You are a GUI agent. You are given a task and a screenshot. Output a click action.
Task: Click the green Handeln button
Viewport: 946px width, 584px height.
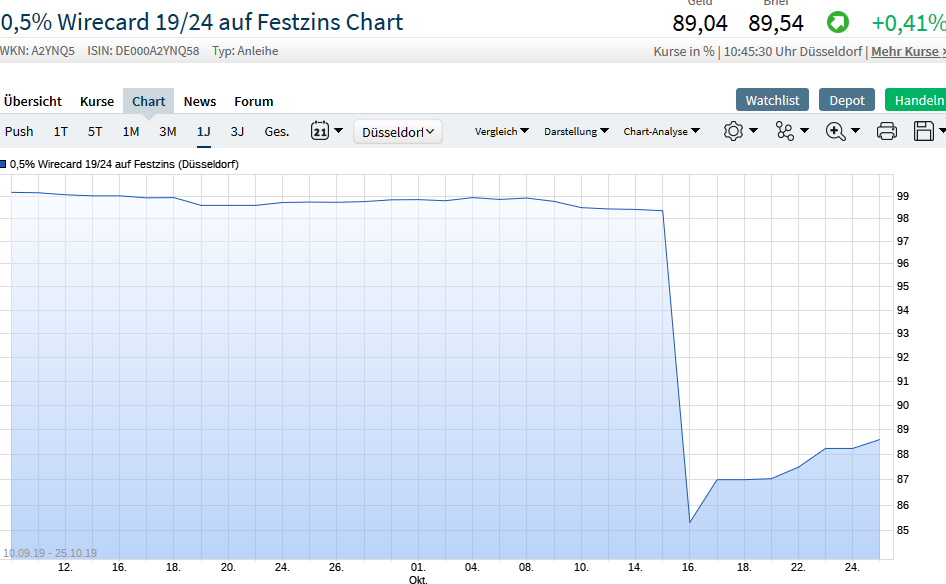pyautogui.click(x=915, y=100)
